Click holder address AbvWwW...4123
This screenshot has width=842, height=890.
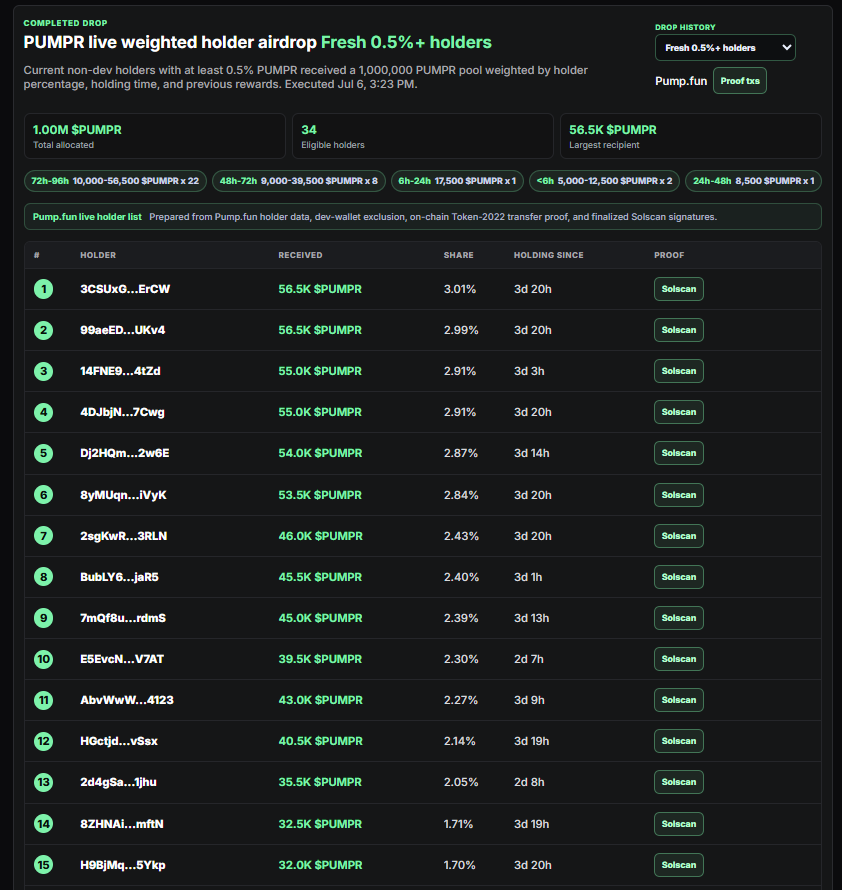click(127, 700)
